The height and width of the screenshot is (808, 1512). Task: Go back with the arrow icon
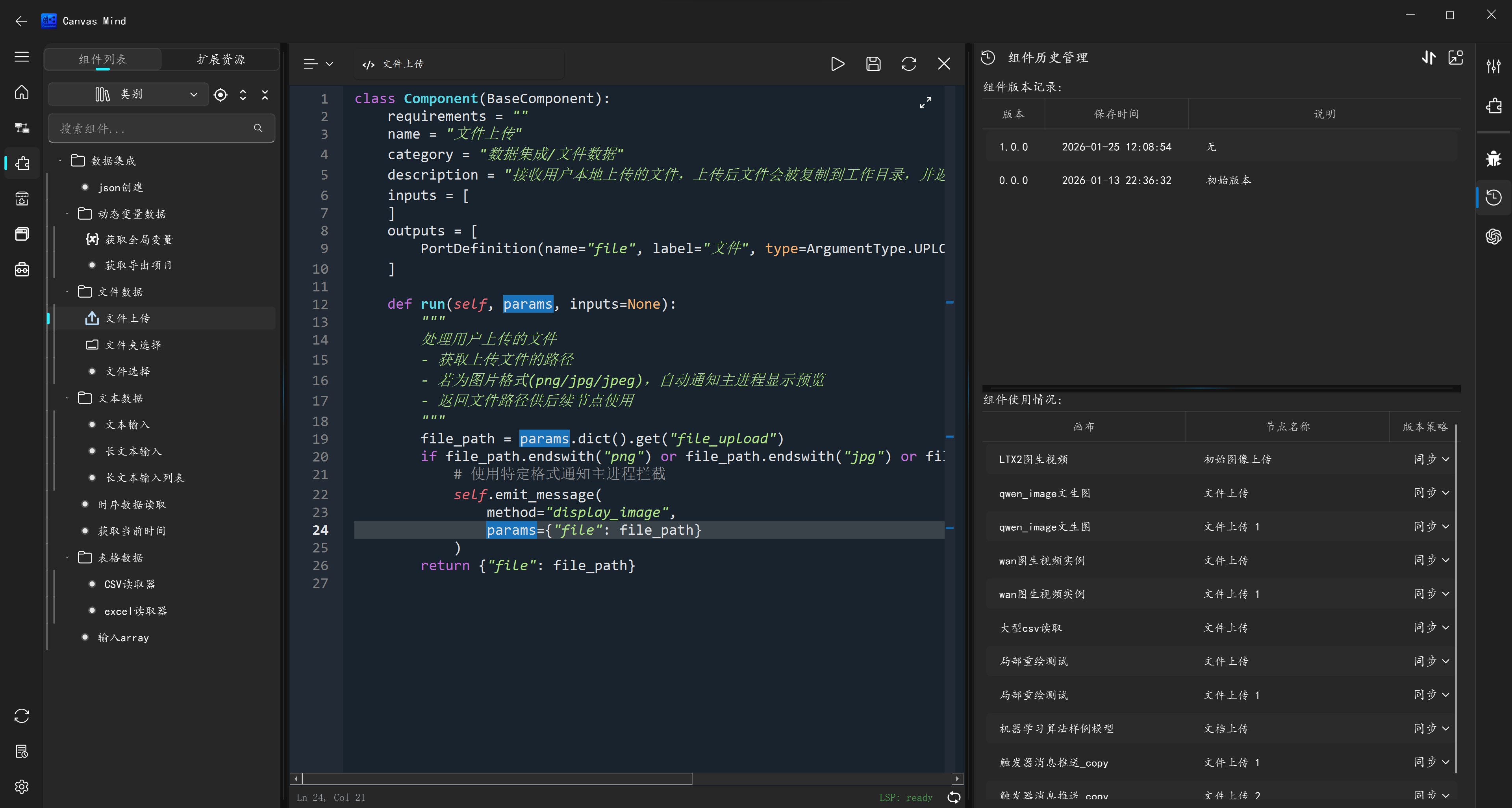[x=21, y=21]
